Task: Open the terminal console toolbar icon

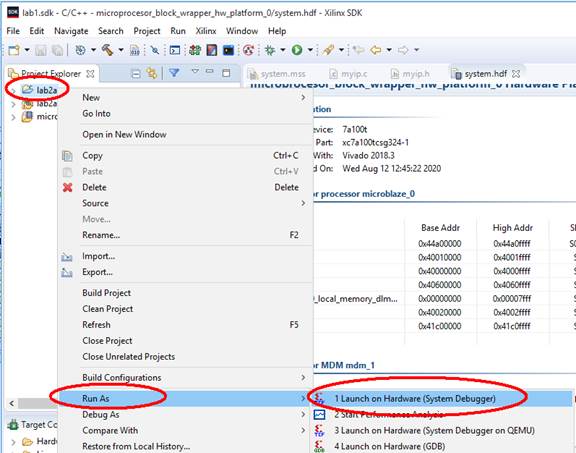Action: tap(175, 50)
